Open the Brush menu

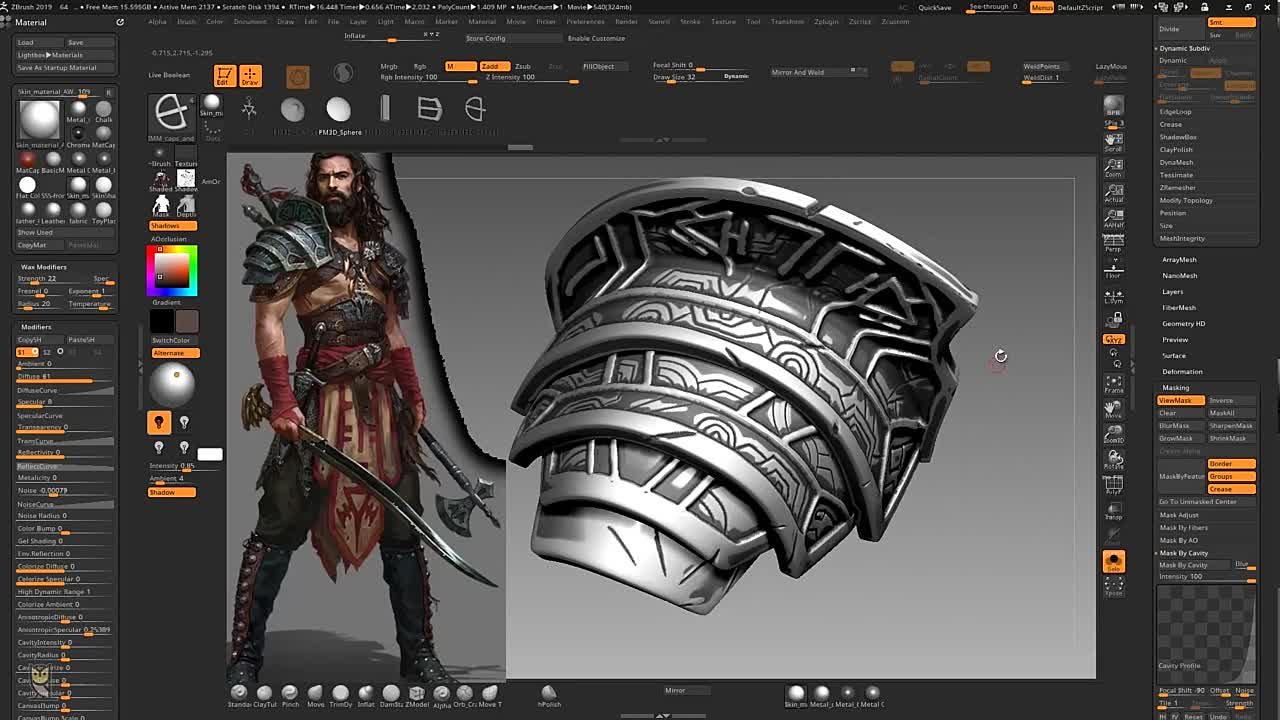click(x=187, y=21)
